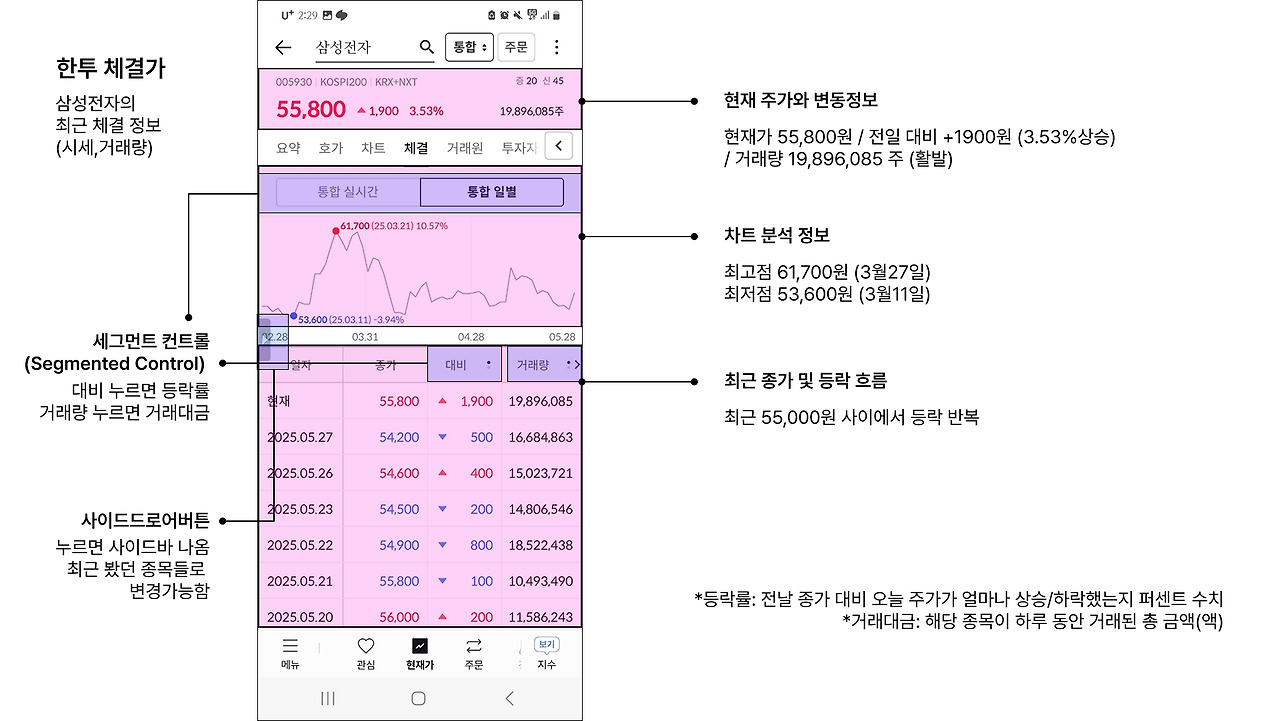1280x721 pixels.
Task: Select the 통합 일별 segment
Action: coord(492,191)
